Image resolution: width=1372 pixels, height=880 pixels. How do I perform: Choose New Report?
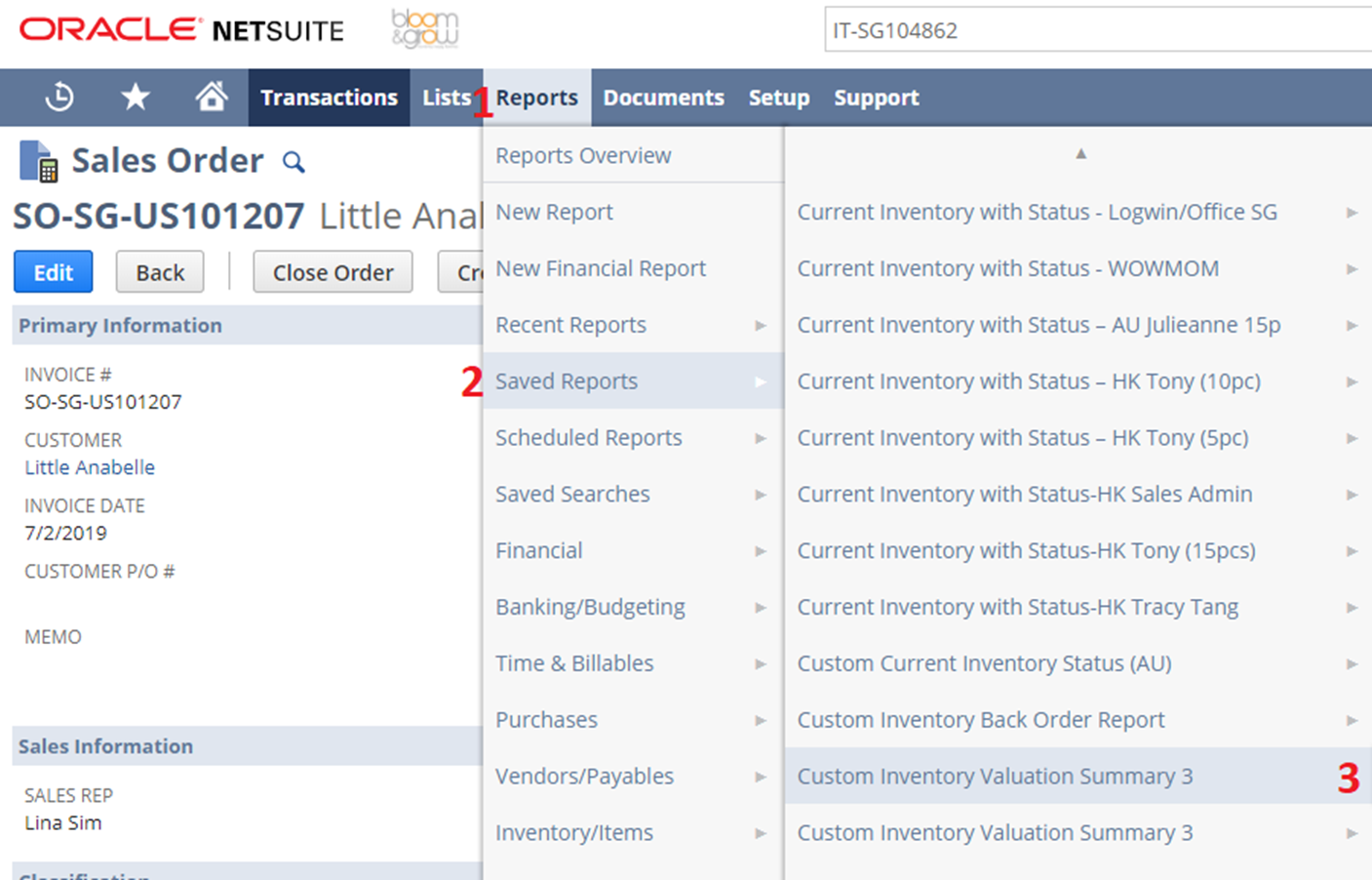tap(633, 212)
